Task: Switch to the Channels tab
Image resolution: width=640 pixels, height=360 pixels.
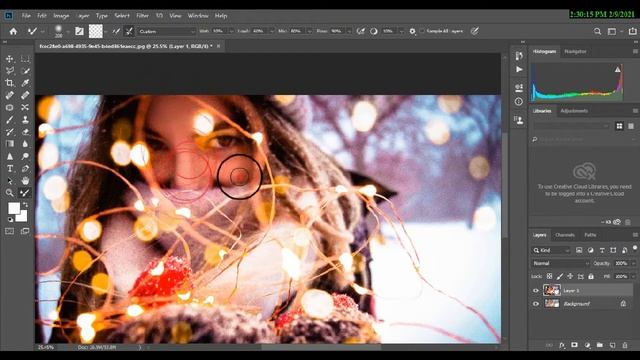Action: pos(565,235)
